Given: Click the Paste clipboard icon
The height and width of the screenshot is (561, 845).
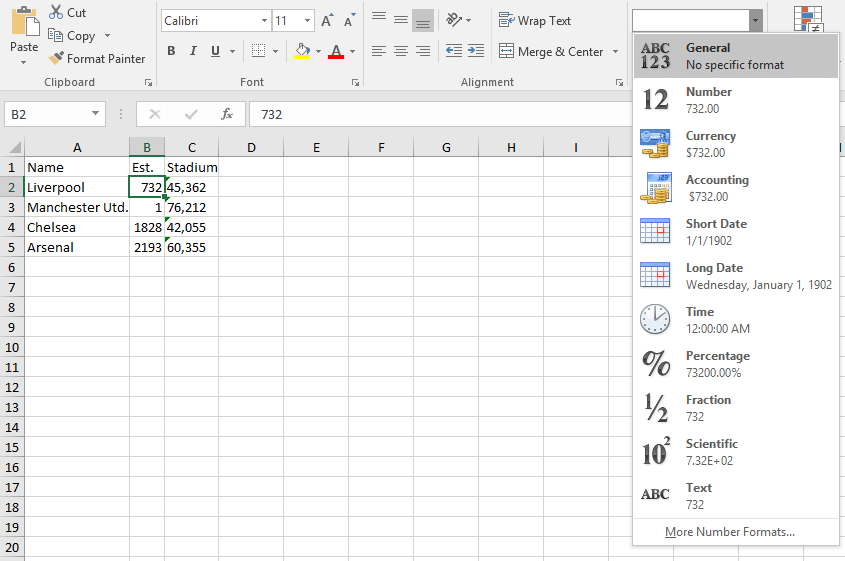Looking at the screenshot, I should pos(25,22).
